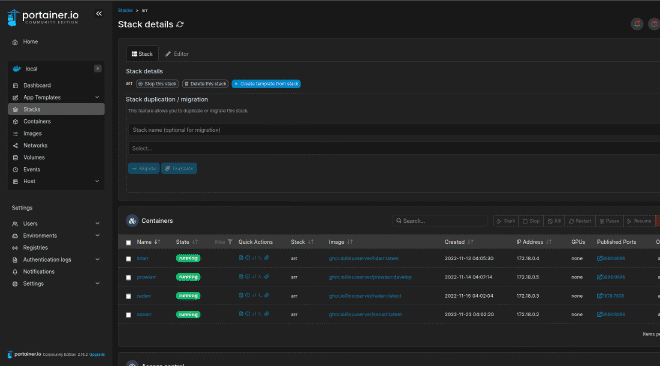Open Registries under Settings section

tap(35, 248)
